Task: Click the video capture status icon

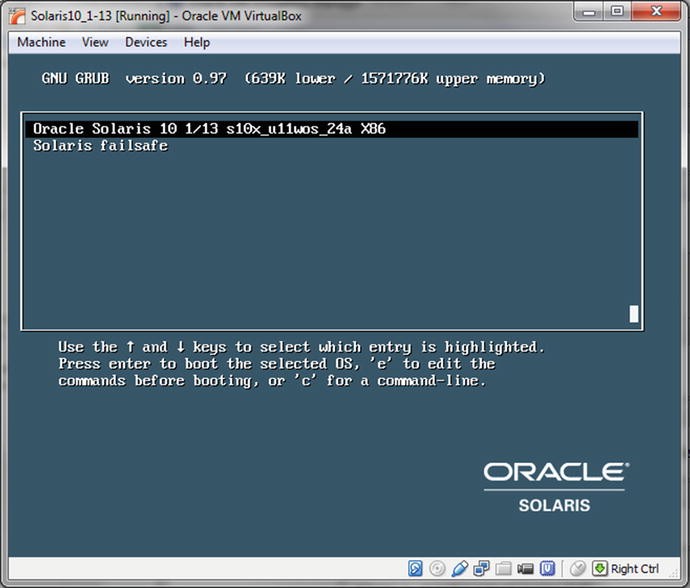Action: pyautogui.click(x=525, y=569)
